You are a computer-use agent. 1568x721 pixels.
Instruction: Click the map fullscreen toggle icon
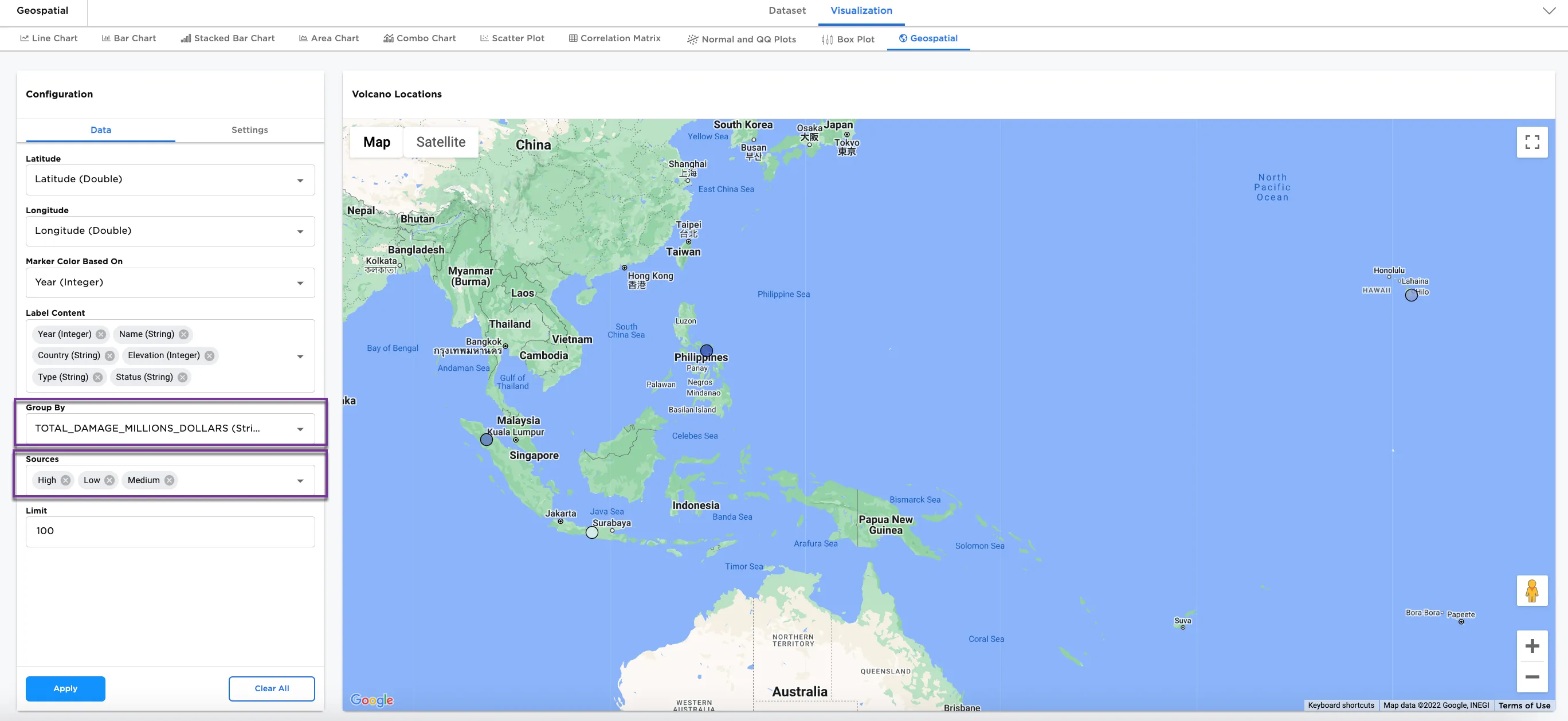click(1531, 142)
